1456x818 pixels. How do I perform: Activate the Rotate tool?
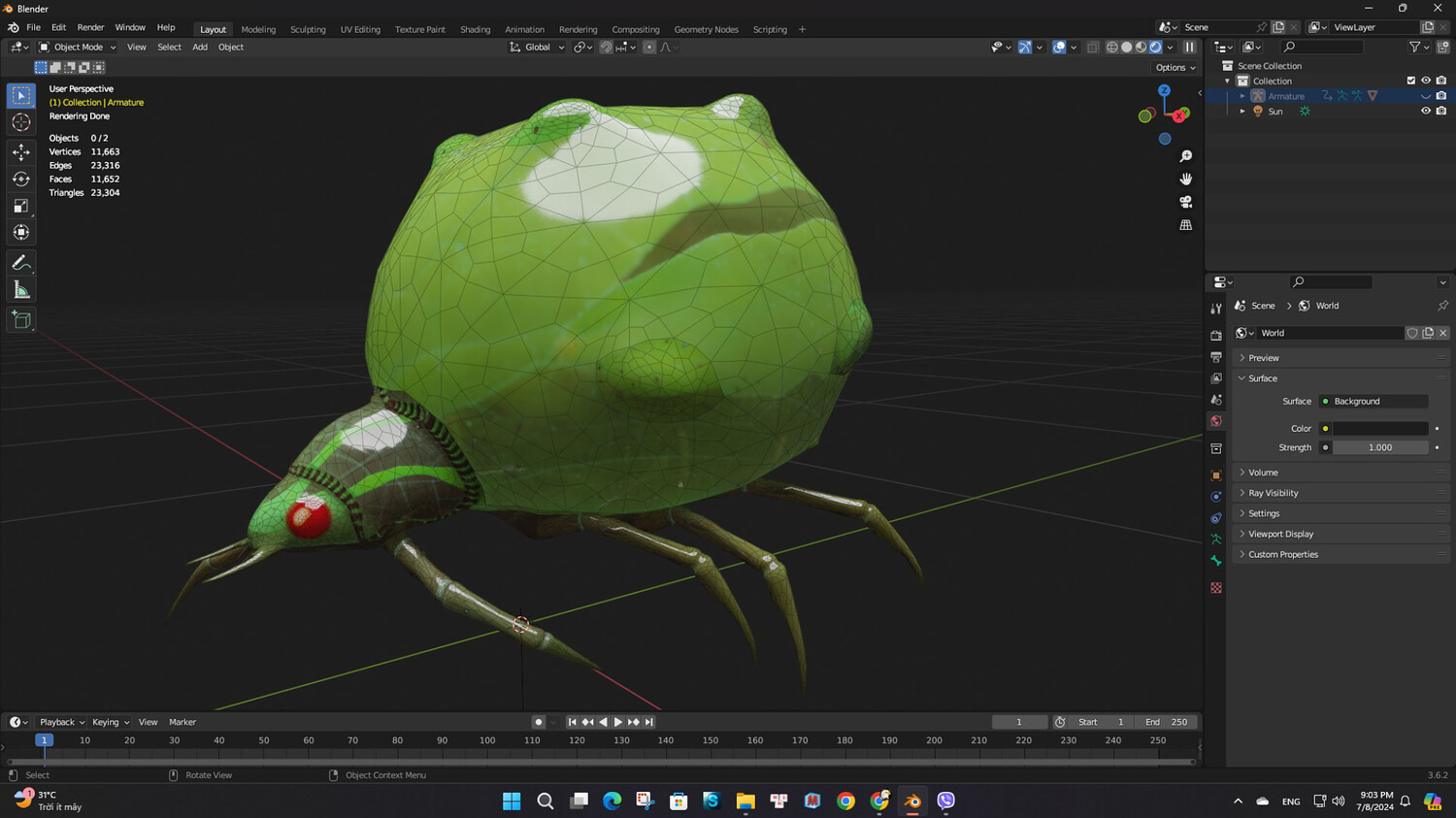coord(21,179)
